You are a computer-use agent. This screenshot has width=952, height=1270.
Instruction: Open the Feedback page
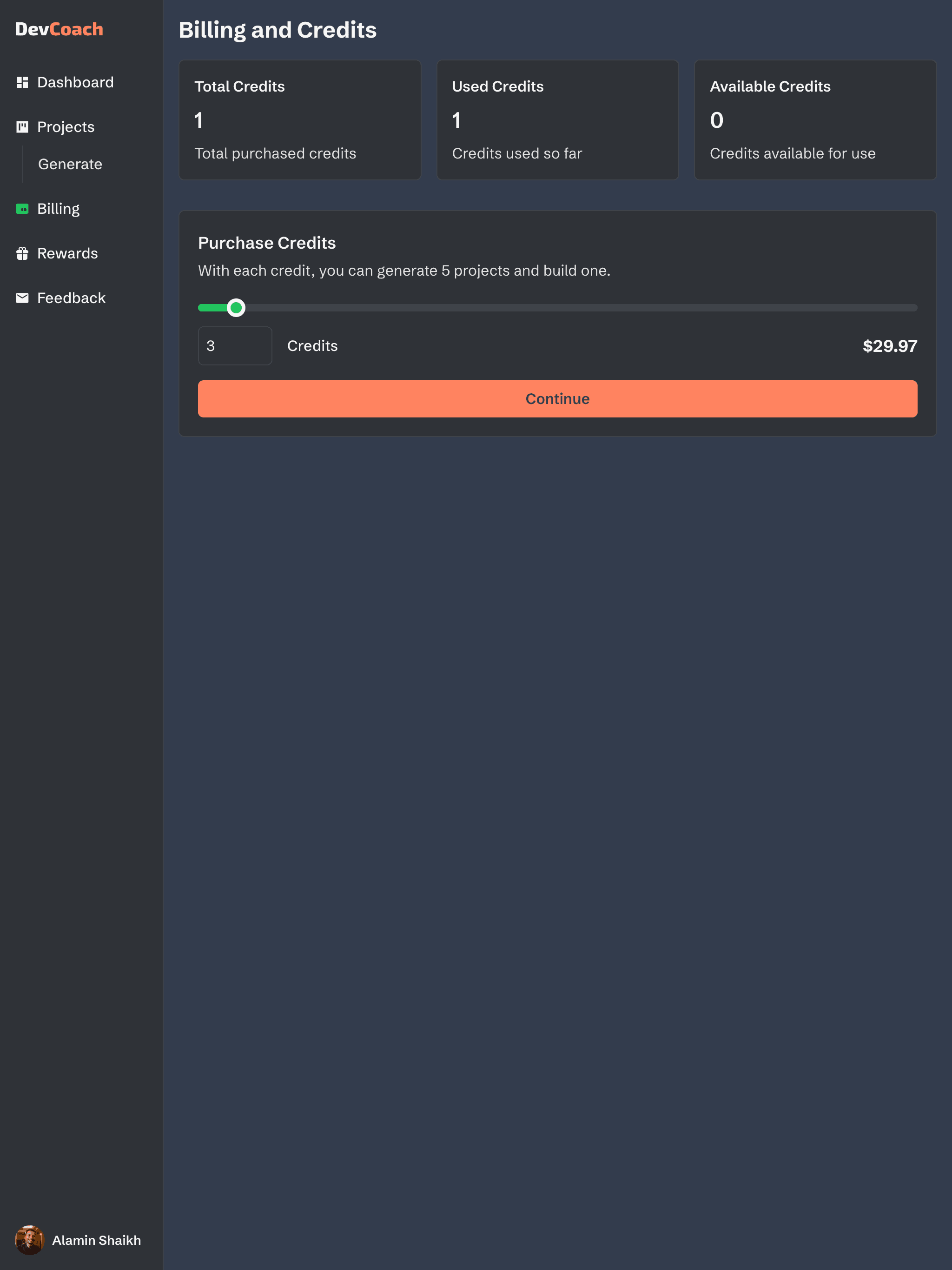pos(71,298)
